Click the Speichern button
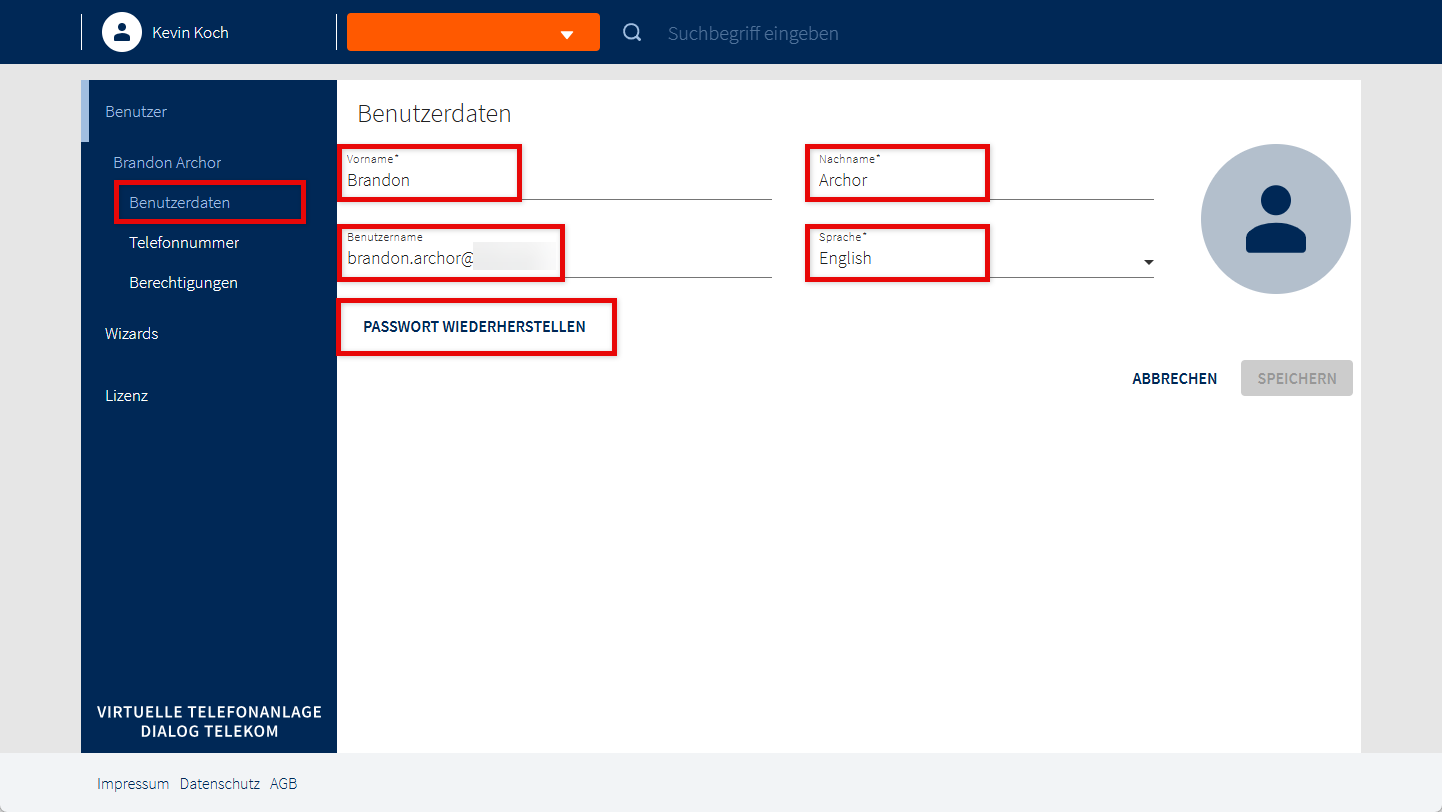This screenshot has width=1442, height=812. 1296,379
